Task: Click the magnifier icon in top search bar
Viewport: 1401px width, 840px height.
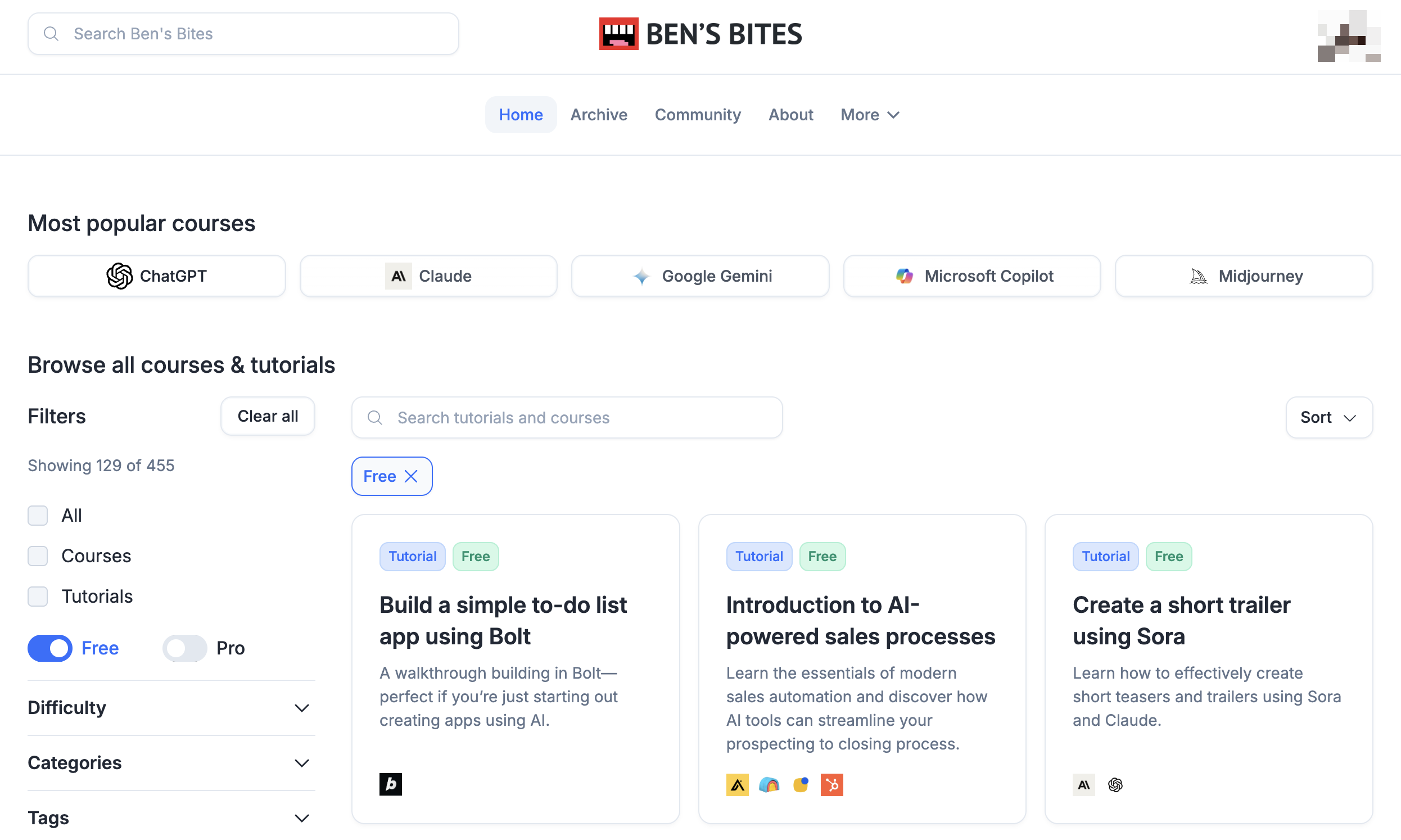Action: click(51, 34)
